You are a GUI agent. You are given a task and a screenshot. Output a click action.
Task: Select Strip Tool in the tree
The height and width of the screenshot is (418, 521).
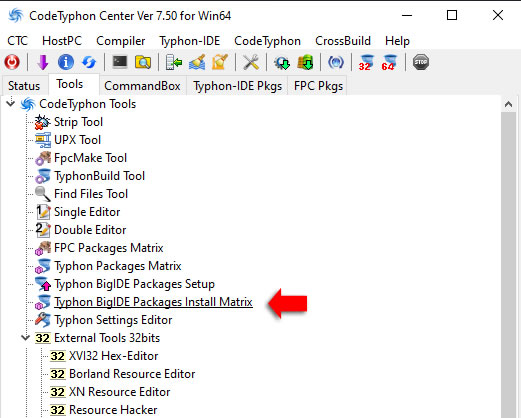78,122
